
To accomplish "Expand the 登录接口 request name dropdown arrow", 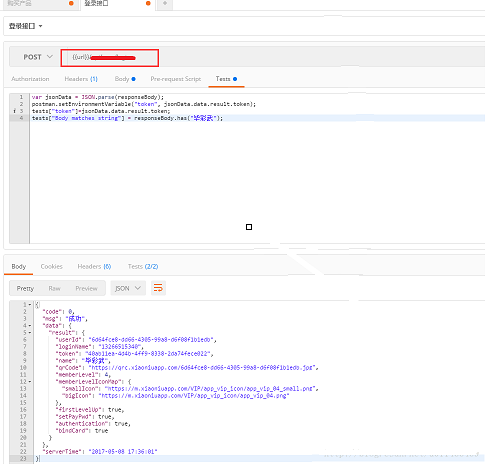I will coord(41,26).
